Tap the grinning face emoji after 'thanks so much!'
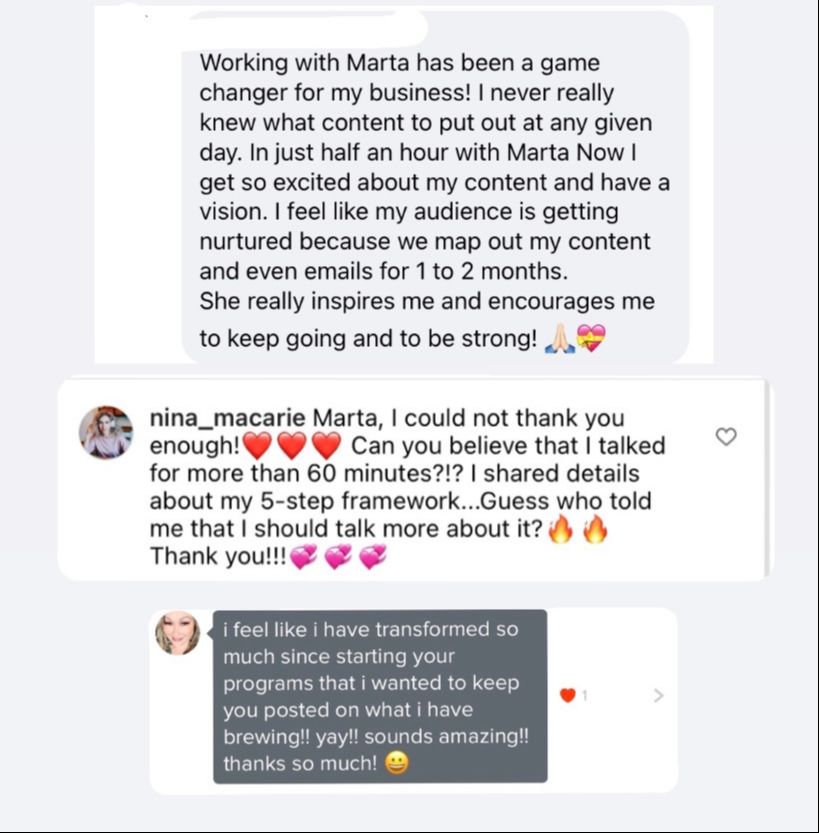 coord(396,763)
